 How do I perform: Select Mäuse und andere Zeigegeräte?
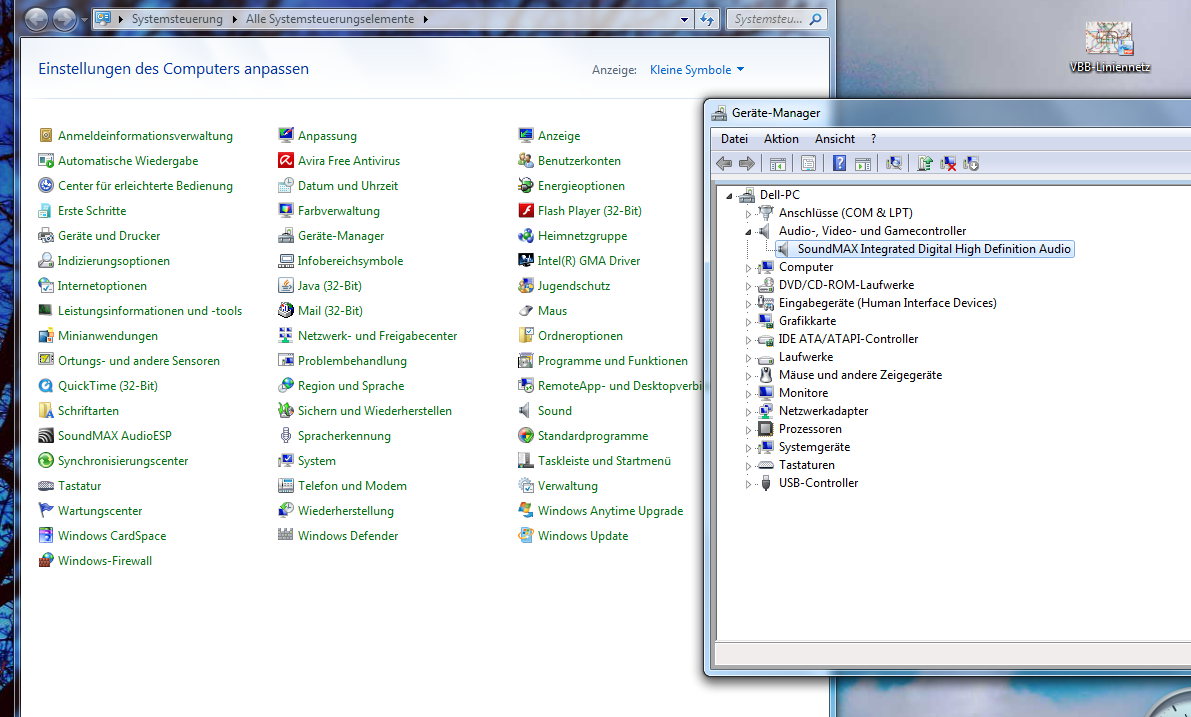(x=861, y=375)
